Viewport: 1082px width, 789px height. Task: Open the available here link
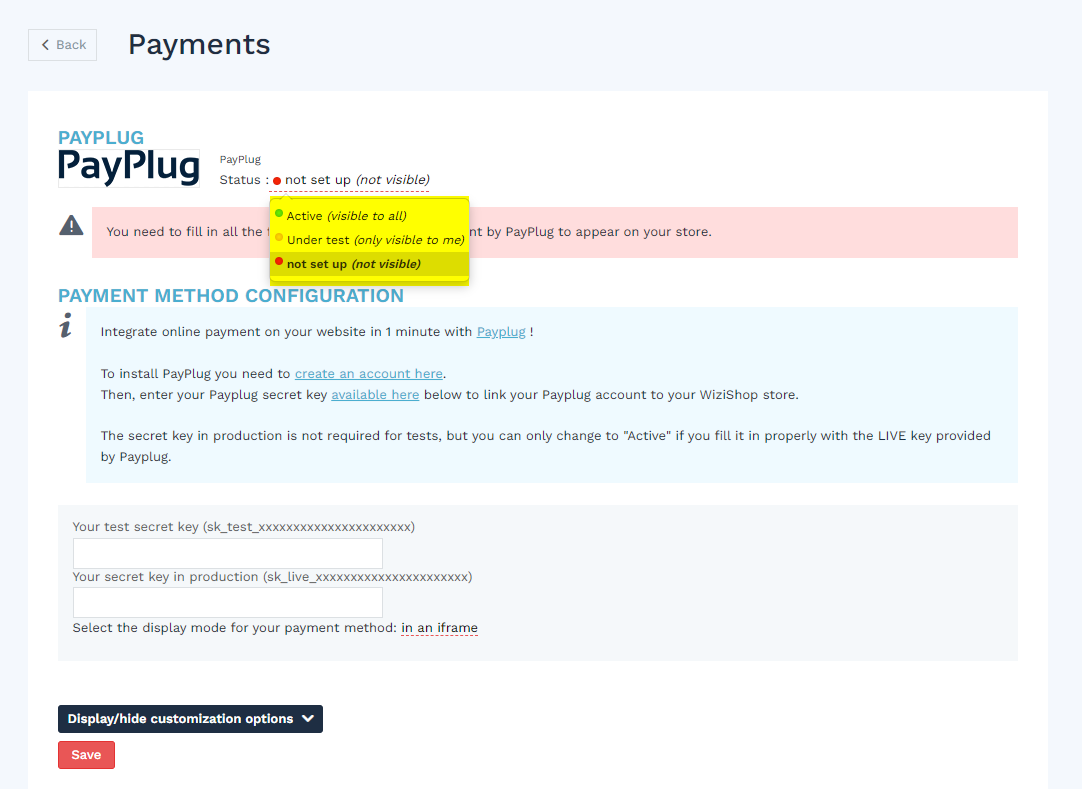[x=375, y=395]
